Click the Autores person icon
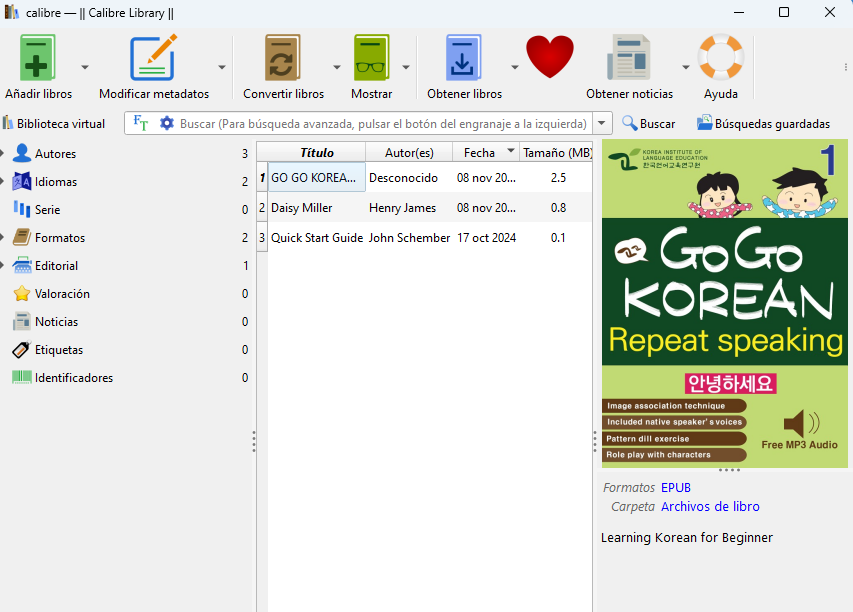 (x=22, y=153)
